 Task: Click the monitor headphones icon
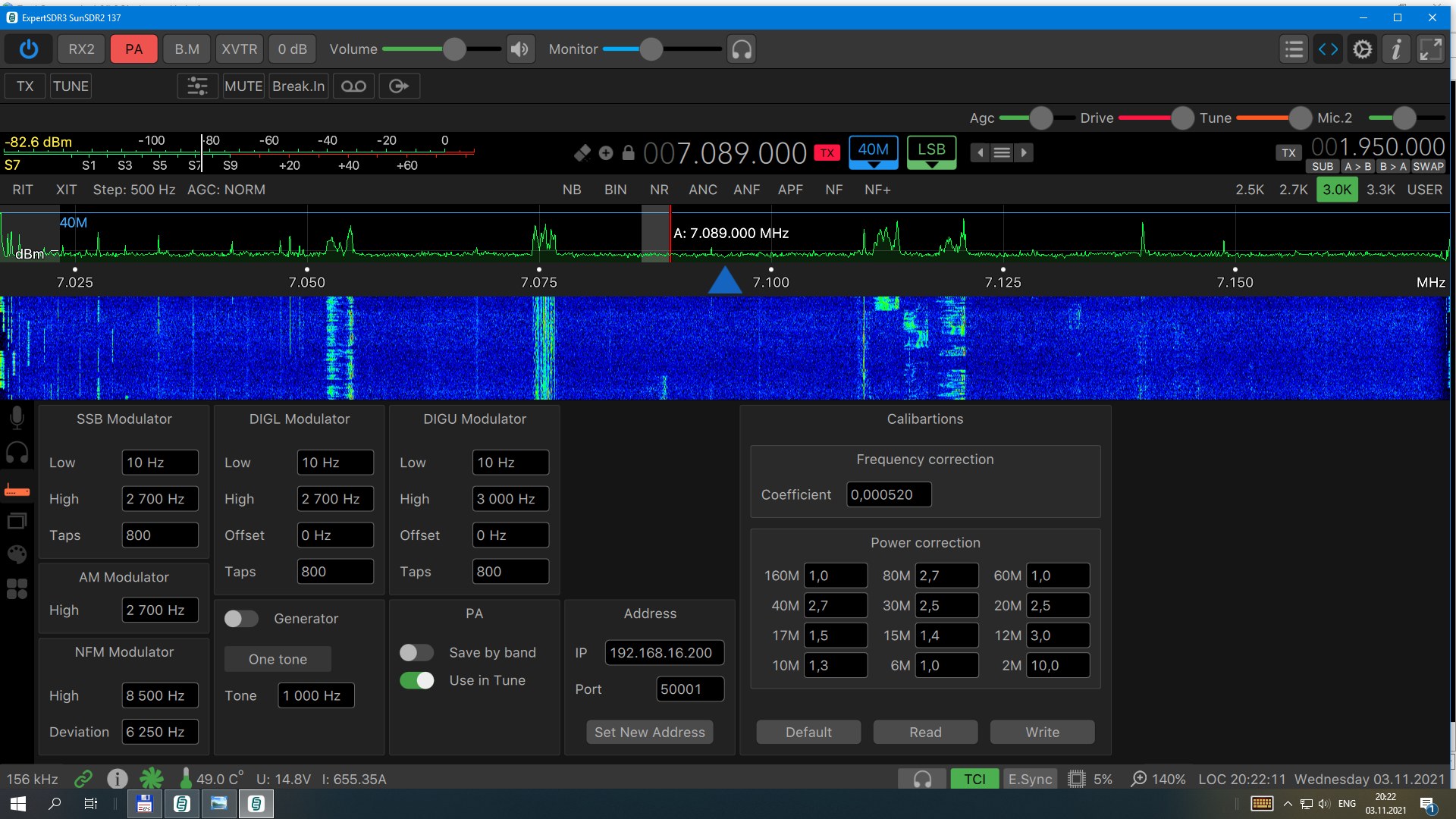(741, 49)
